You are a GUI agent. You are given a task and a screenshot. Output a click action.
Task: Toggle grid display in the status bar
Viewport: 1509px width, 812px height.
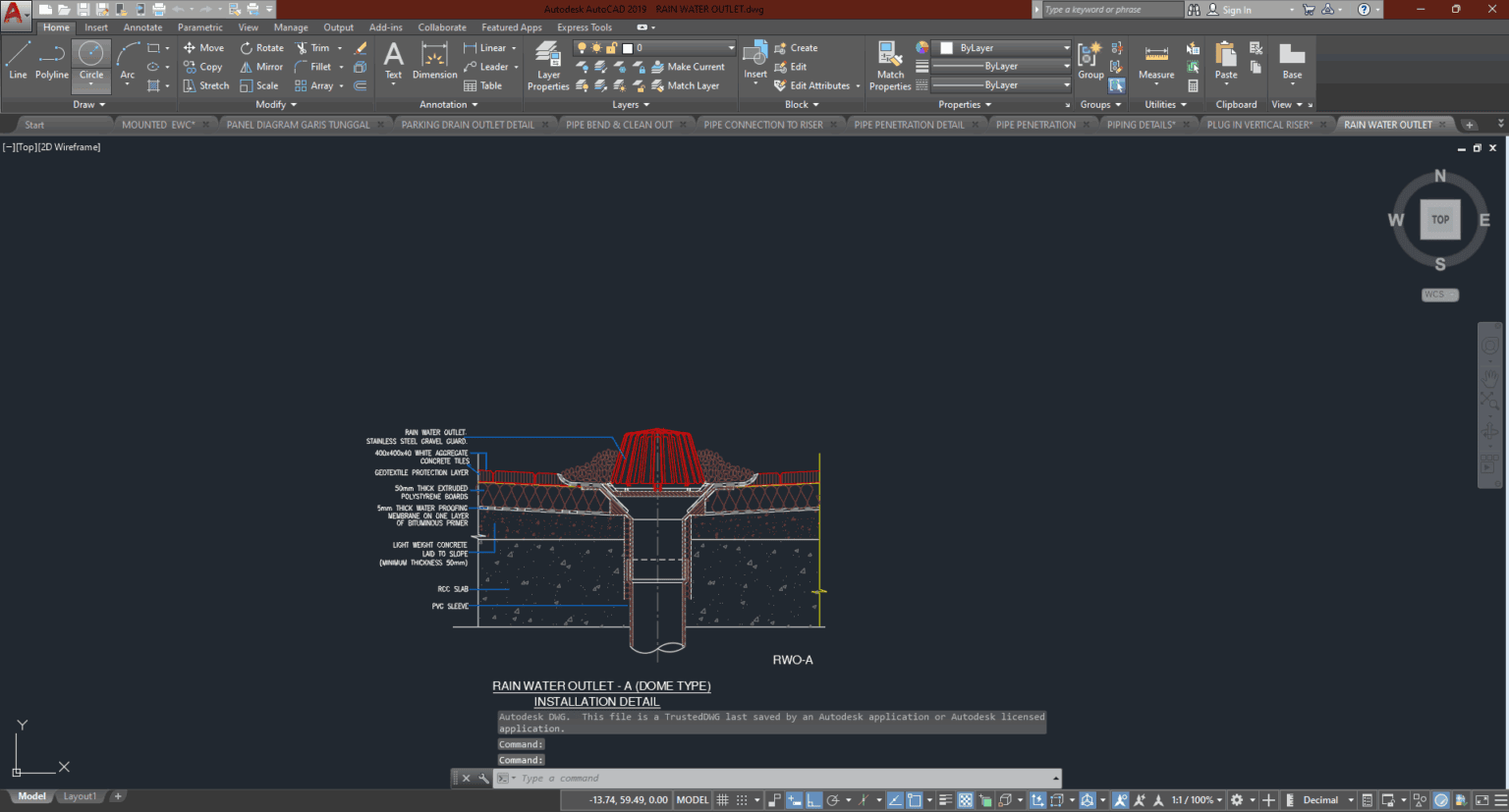[724, 799]
